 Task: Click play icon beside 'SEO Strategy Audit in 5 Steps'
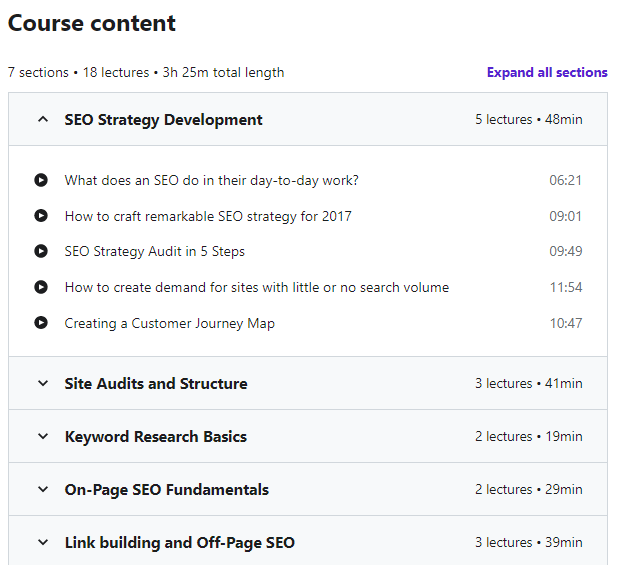(41, 251)
